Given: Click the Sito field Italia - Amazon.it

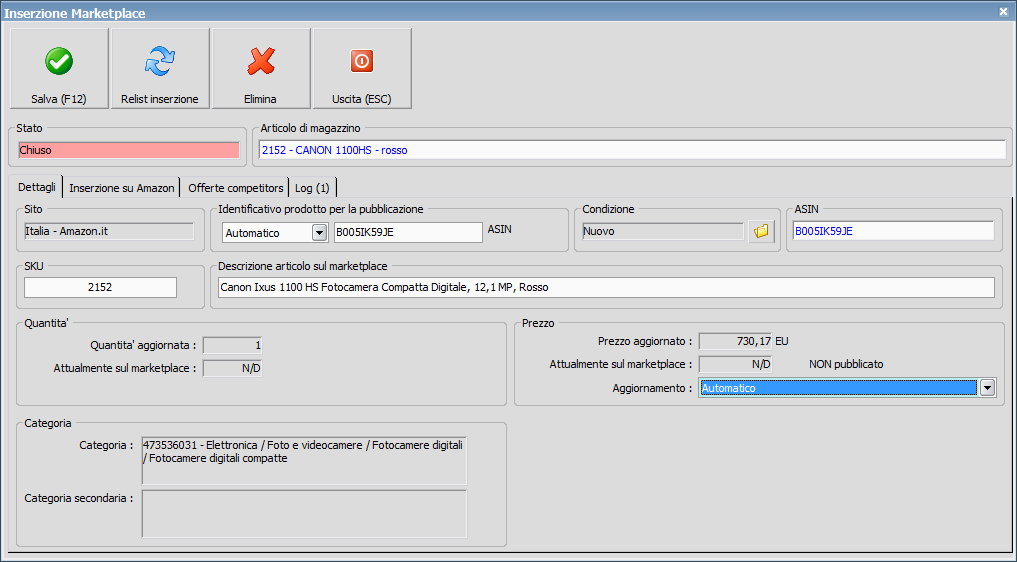Looking at the screenshot, I should point(109,231).
